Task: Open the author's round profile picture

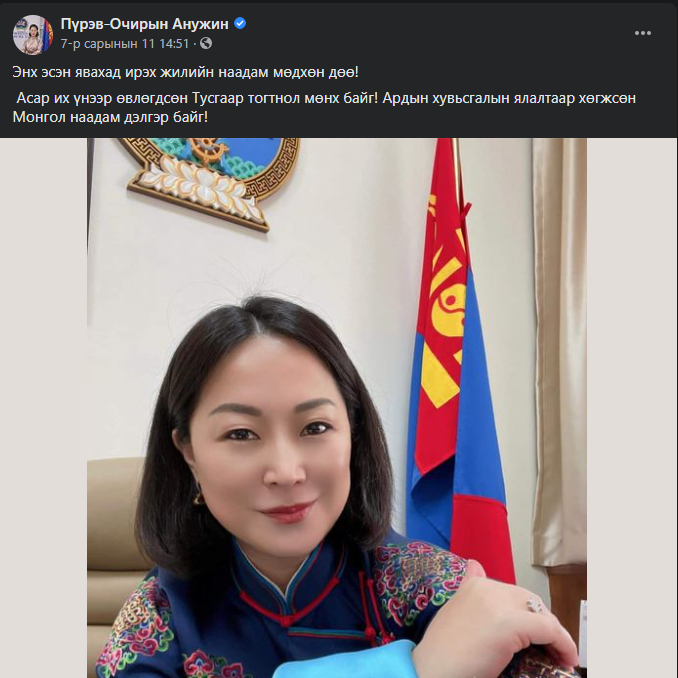Action: tap(33, 35)
